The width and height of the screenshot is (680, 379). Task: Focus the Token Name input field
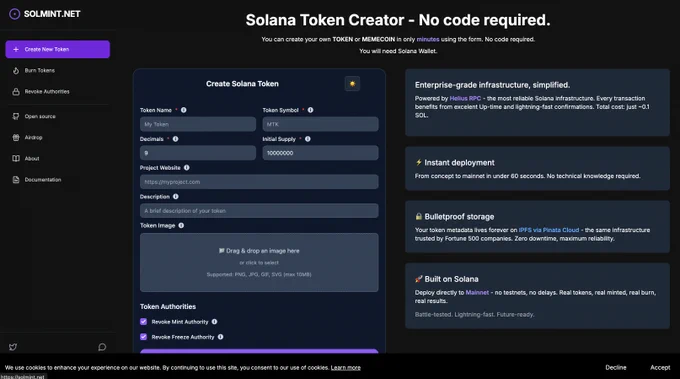(198, 124)
